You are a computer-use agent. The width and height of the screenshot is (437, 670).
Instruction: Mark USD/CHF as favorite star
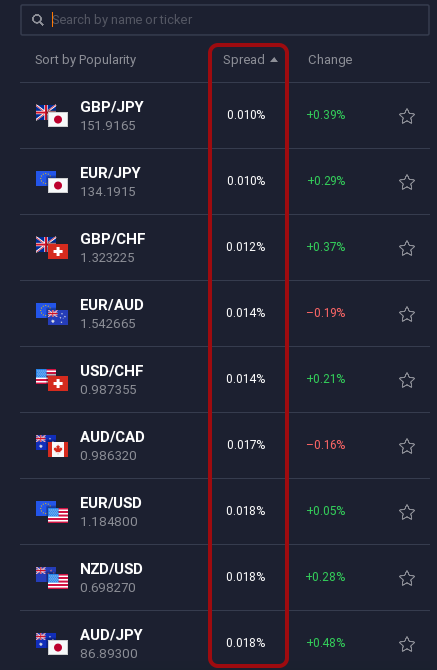407,380
